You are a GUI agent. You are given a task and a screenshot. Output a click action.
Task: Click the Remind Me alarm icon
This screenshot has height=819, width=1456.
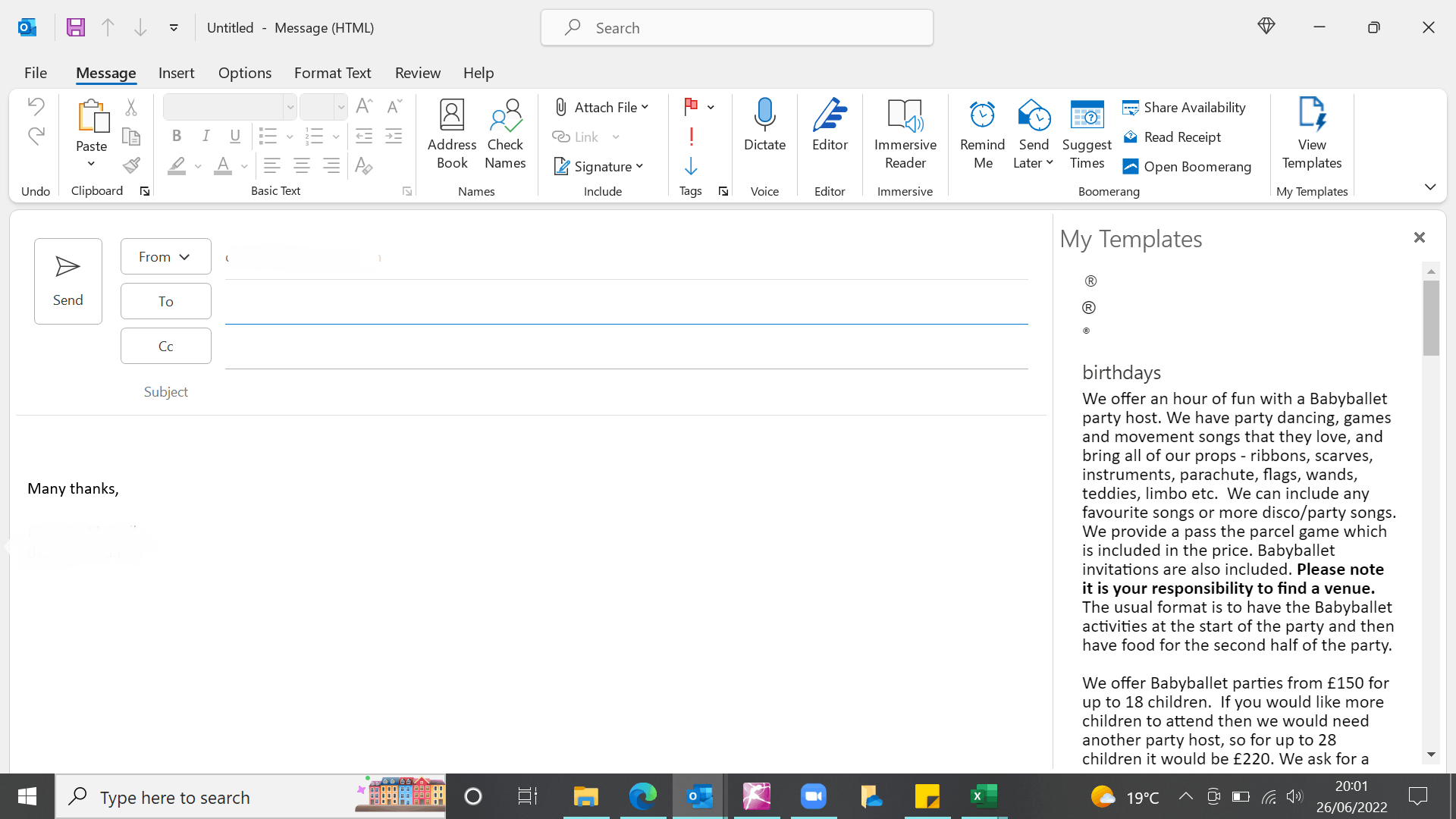[x=982, y=115]
